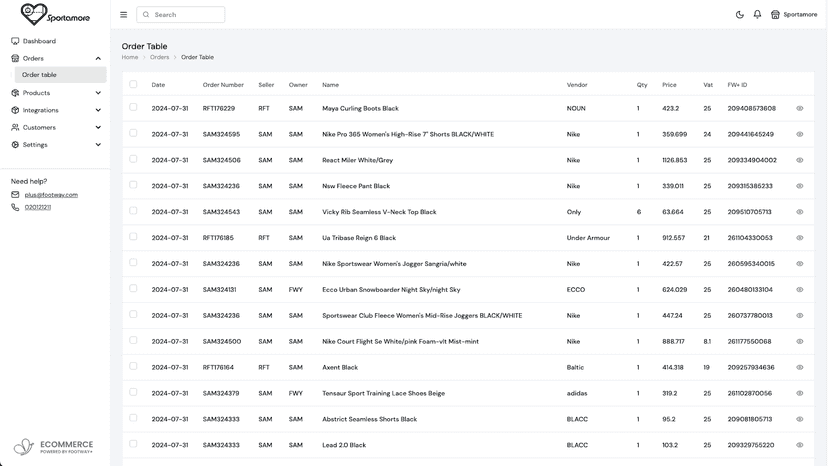Switch to dark mode moon icon
828x466 pixels.
740,15
